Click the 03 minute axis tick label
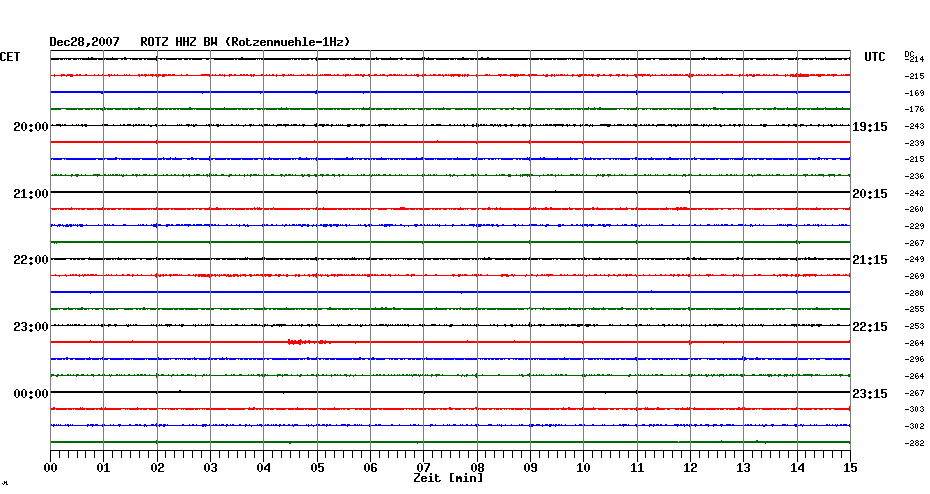This screenshot has height=494, width=930. (x=211, y=468)
